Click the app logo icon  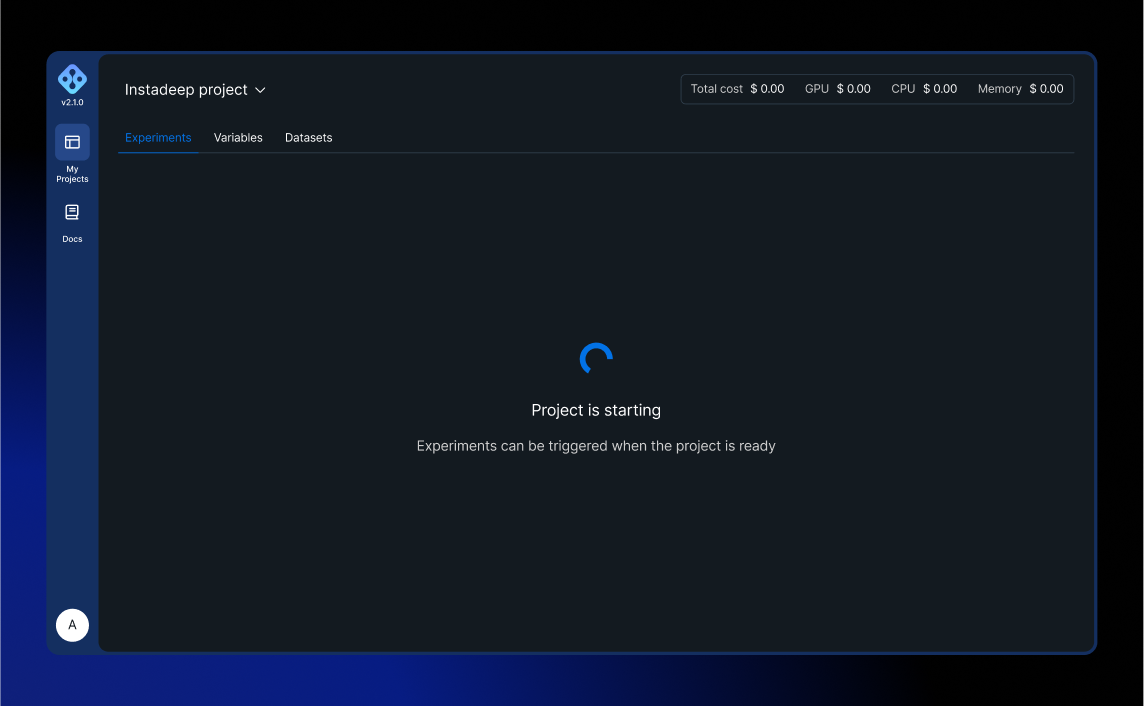tap(72, 79)
